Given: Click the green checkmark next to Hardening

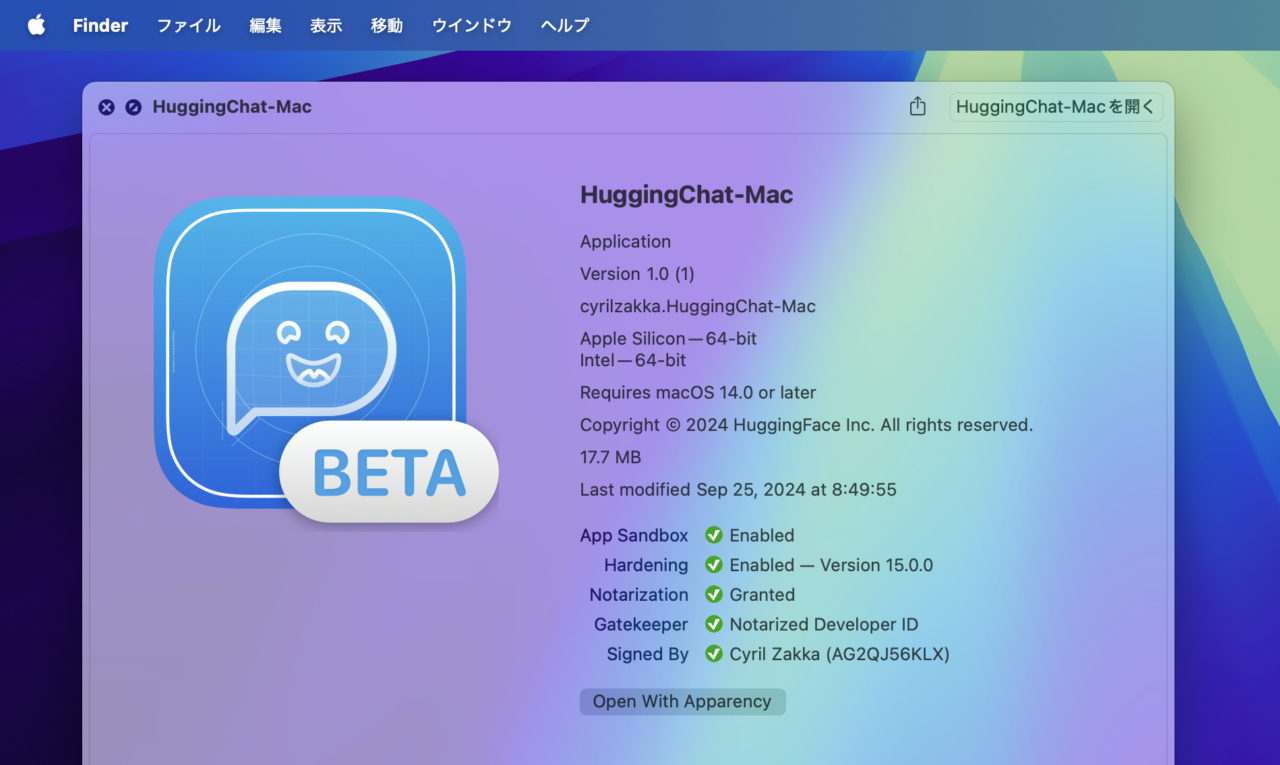Looking at the screenshot, I should pyautogui.click(x=713, y=565).
